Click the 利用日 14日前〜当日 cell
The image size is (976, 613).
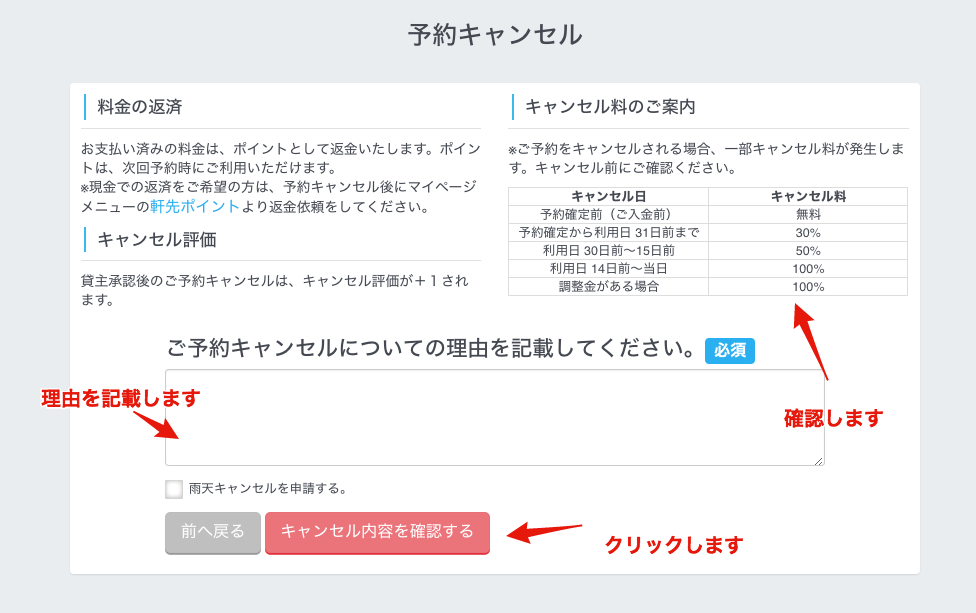[x=608, y=269]
